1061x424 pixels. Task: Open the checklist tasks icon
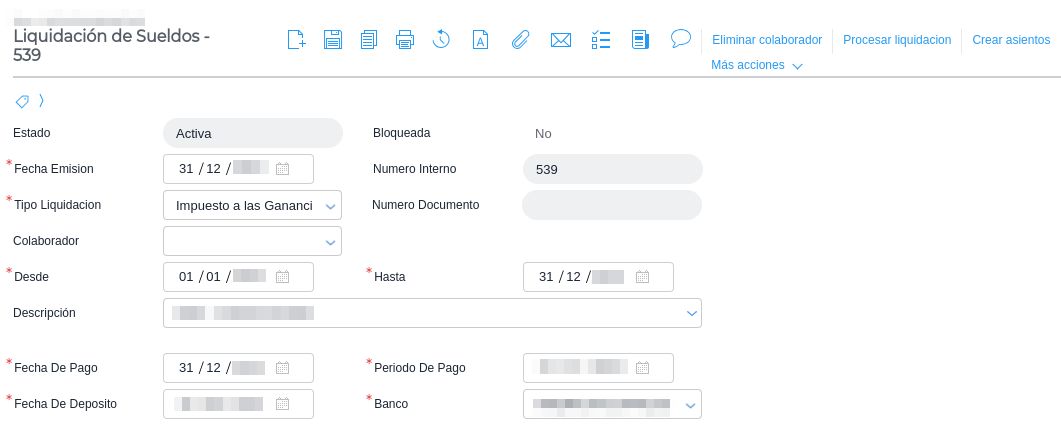[601, 40]
